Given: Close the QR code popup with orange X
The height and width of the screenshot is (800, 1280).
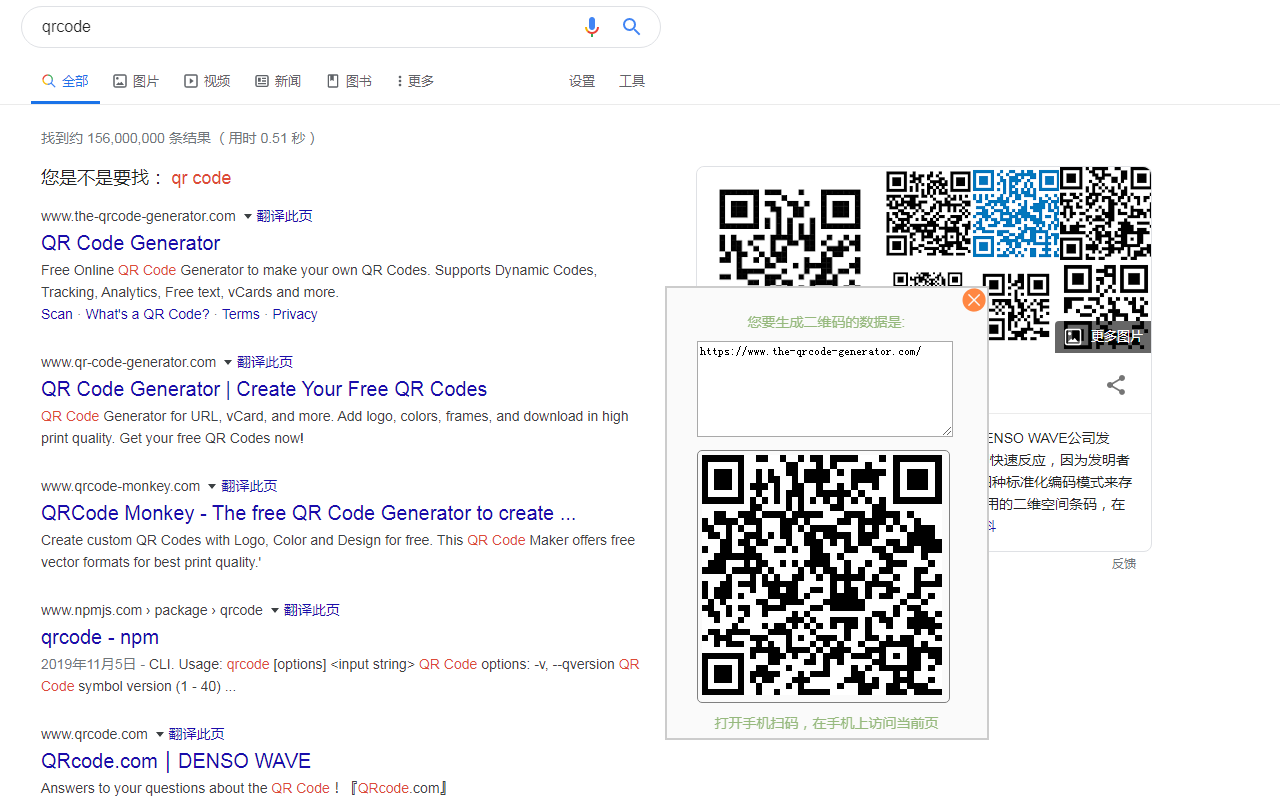Looking at the screenshot, I should [x=974, y=300].
